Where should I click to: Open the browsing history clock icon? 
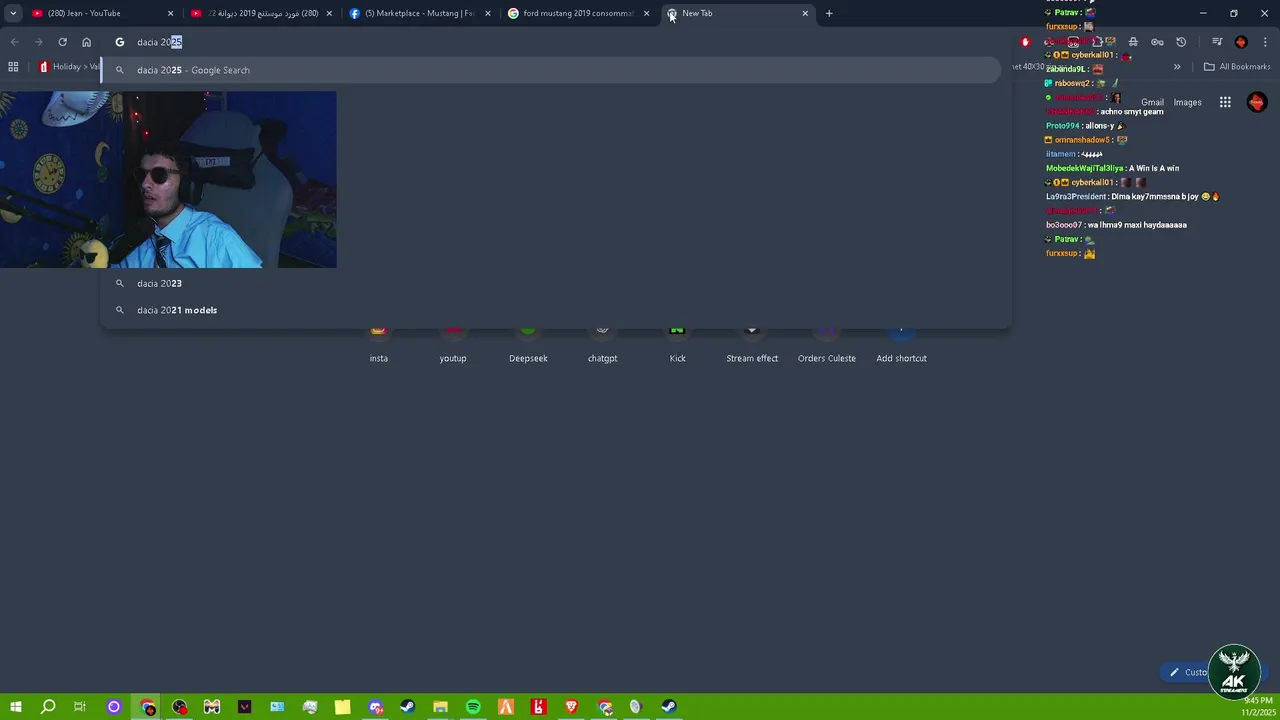click(x=1181, y=42)
